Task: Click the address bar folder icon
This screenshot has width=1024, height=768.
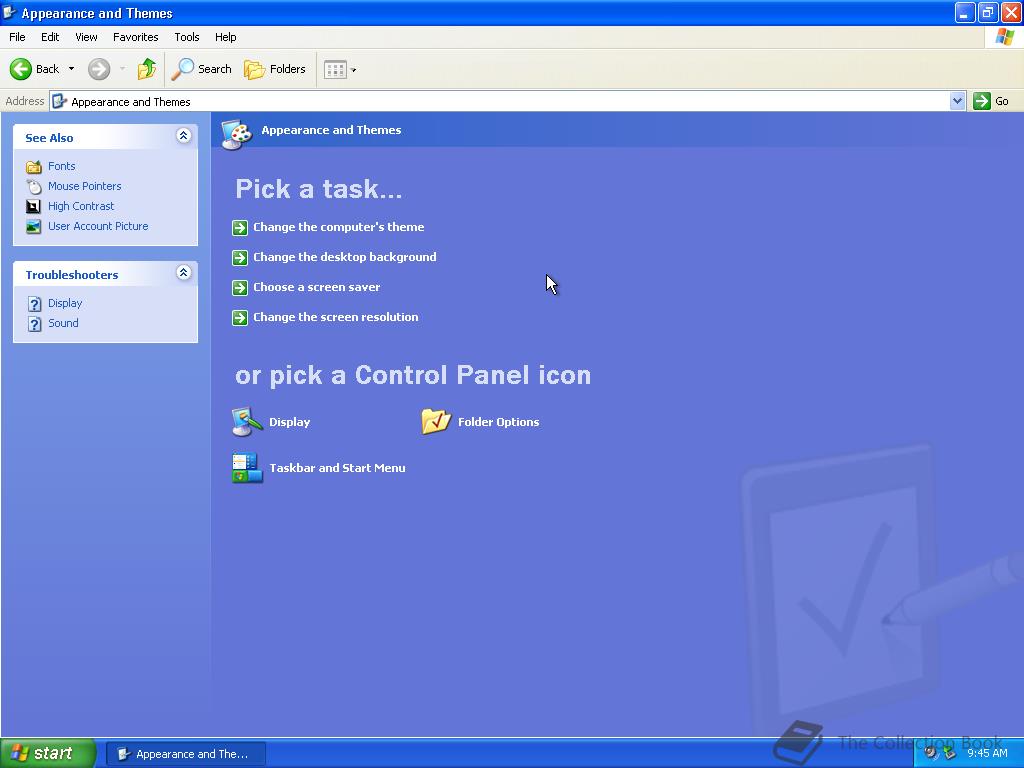Action: coord(59,101)
